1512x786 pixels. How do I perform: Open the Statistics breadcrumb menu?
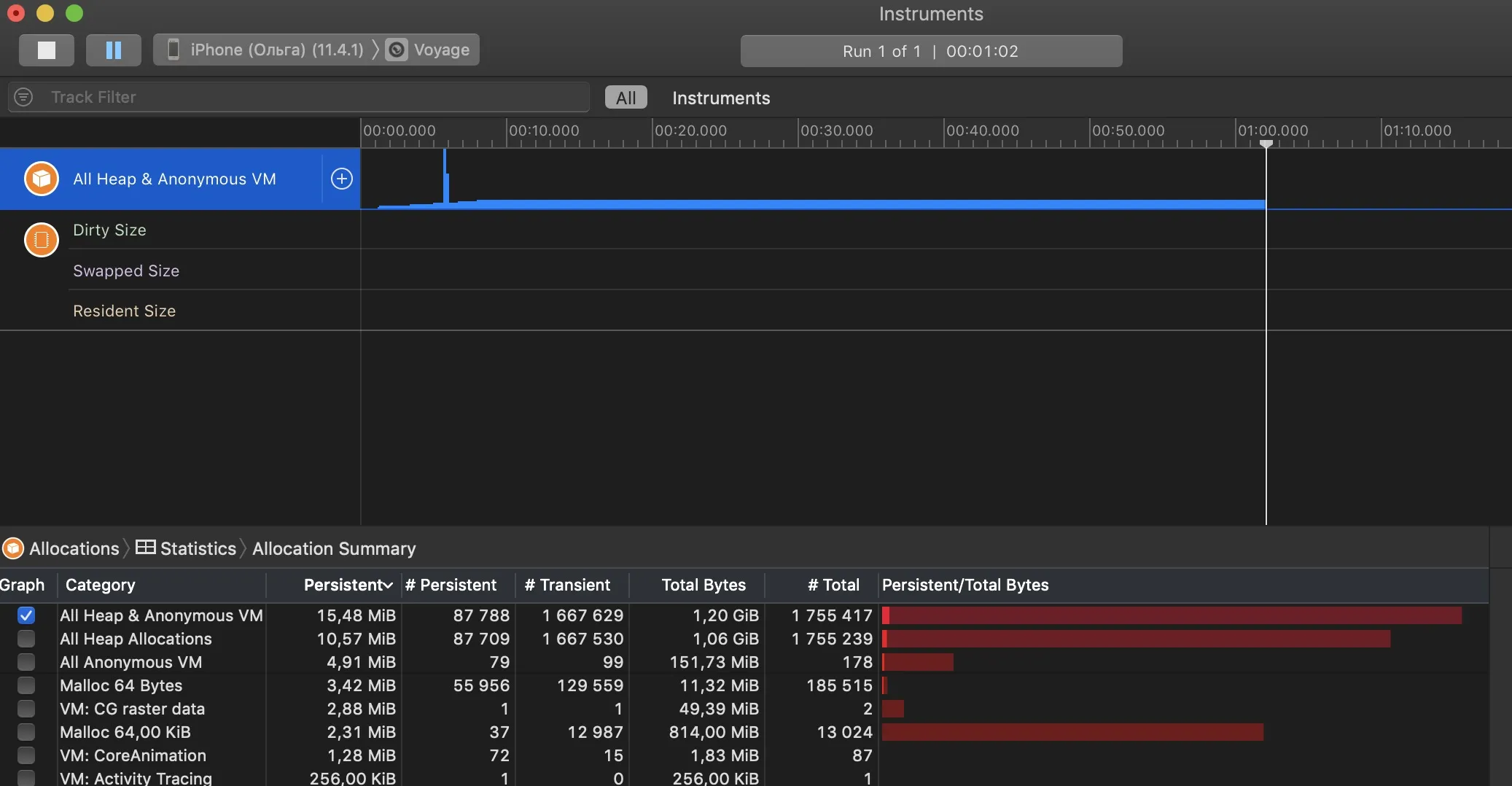198,548
